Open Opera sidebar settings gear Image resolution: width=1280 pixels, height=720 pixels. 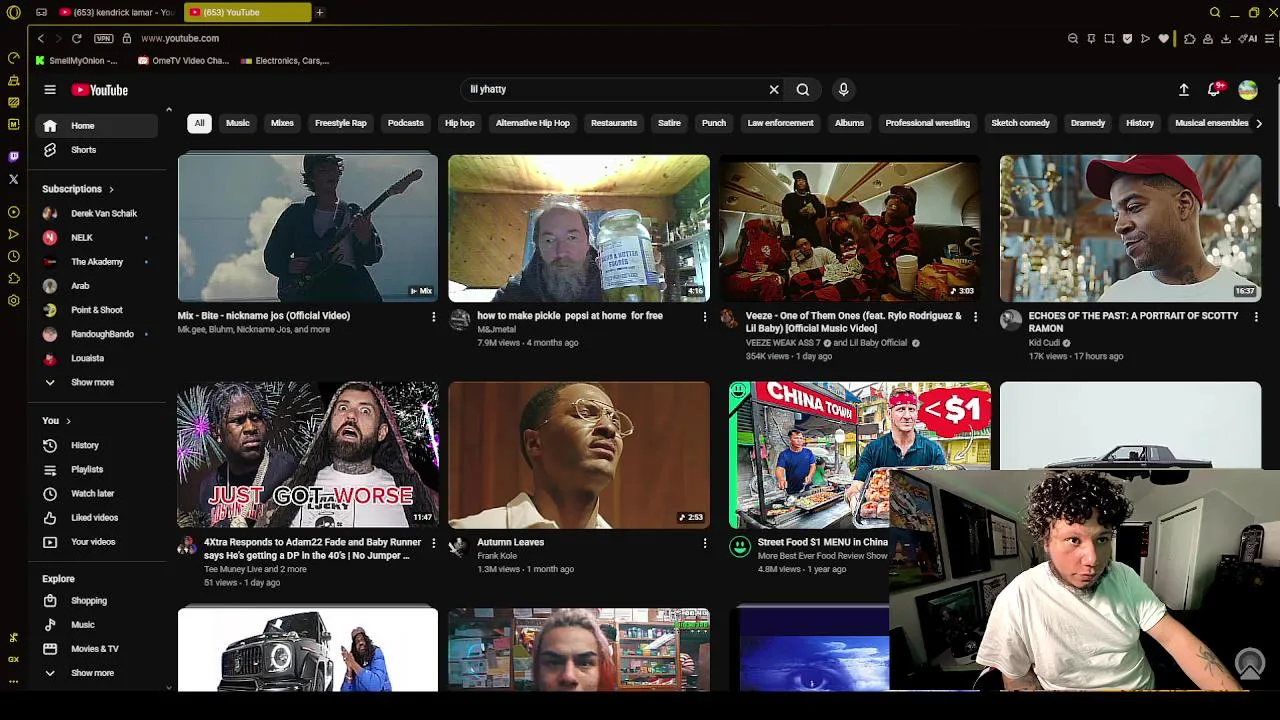click(x=13, y=301)
